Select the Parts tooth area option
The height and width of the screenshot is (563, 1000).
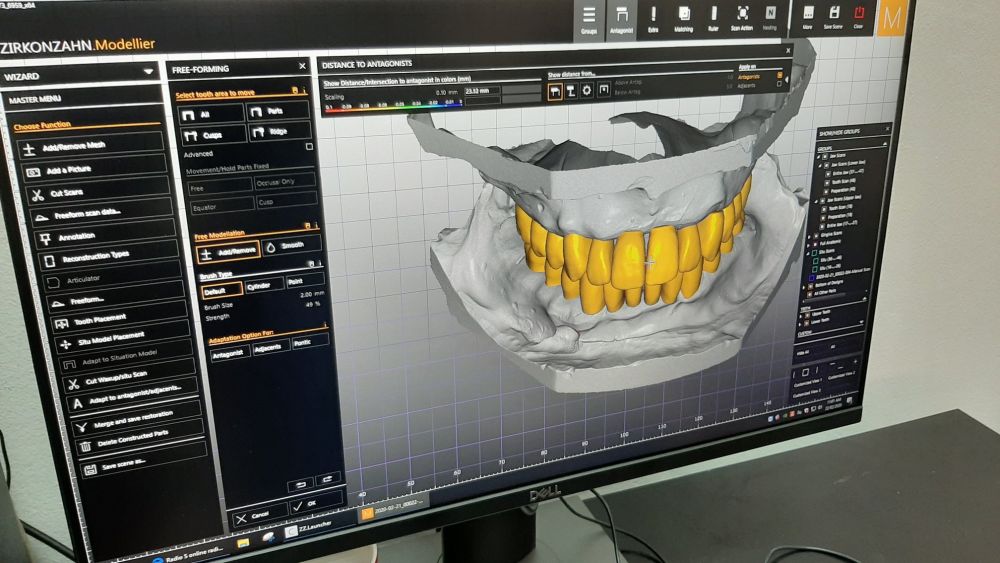[x=278, y=112]
